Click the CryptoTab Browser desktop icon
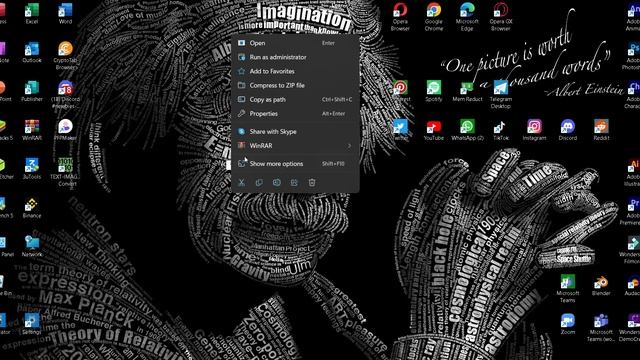Viewport: 640px width, 360px height. [x=66, y=56]
